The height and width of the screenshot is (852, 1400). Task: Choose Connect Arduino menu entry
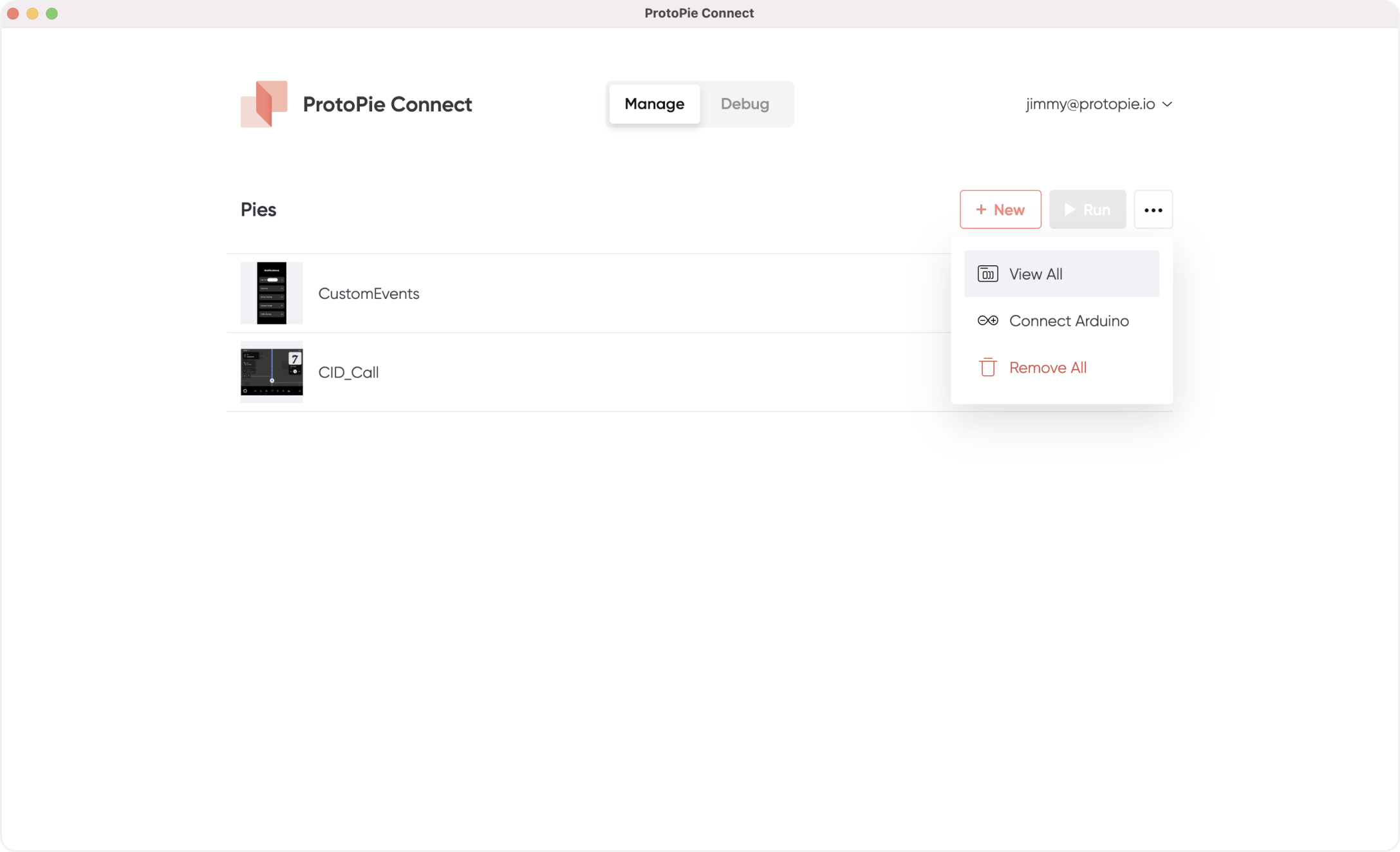(x=1069, y=321)
